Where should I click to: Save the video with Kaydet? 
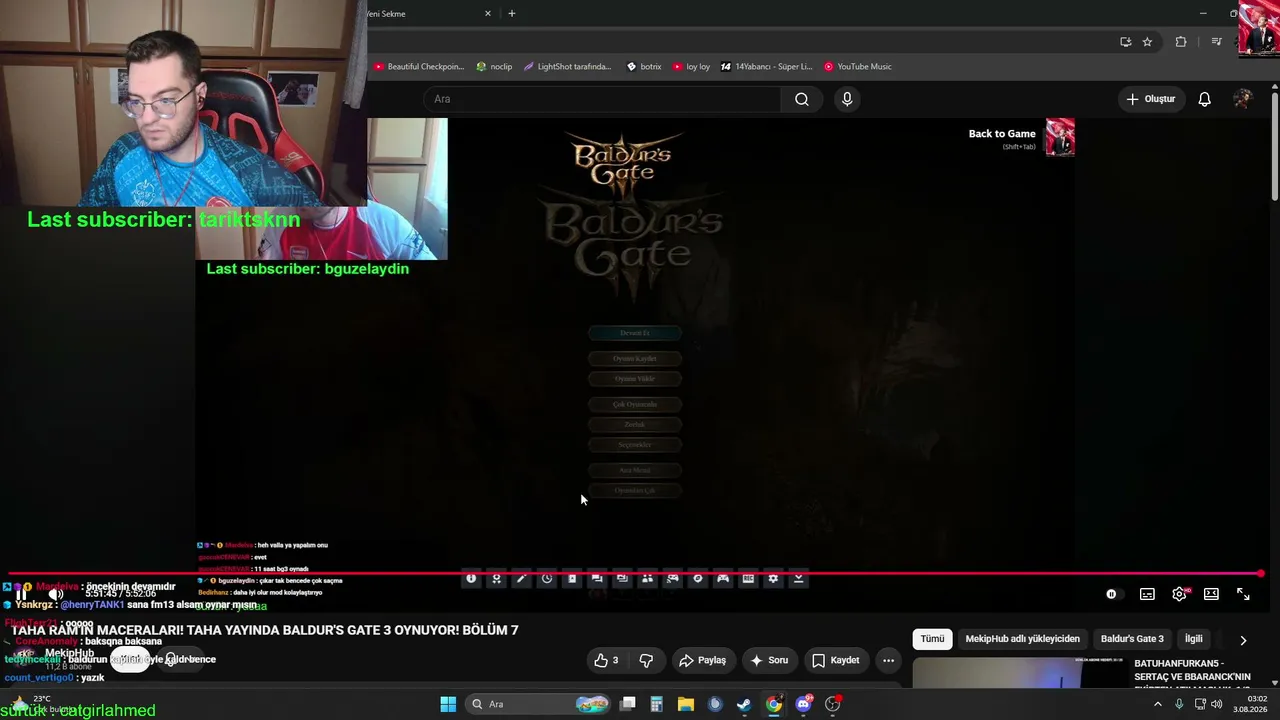[835, 660]
